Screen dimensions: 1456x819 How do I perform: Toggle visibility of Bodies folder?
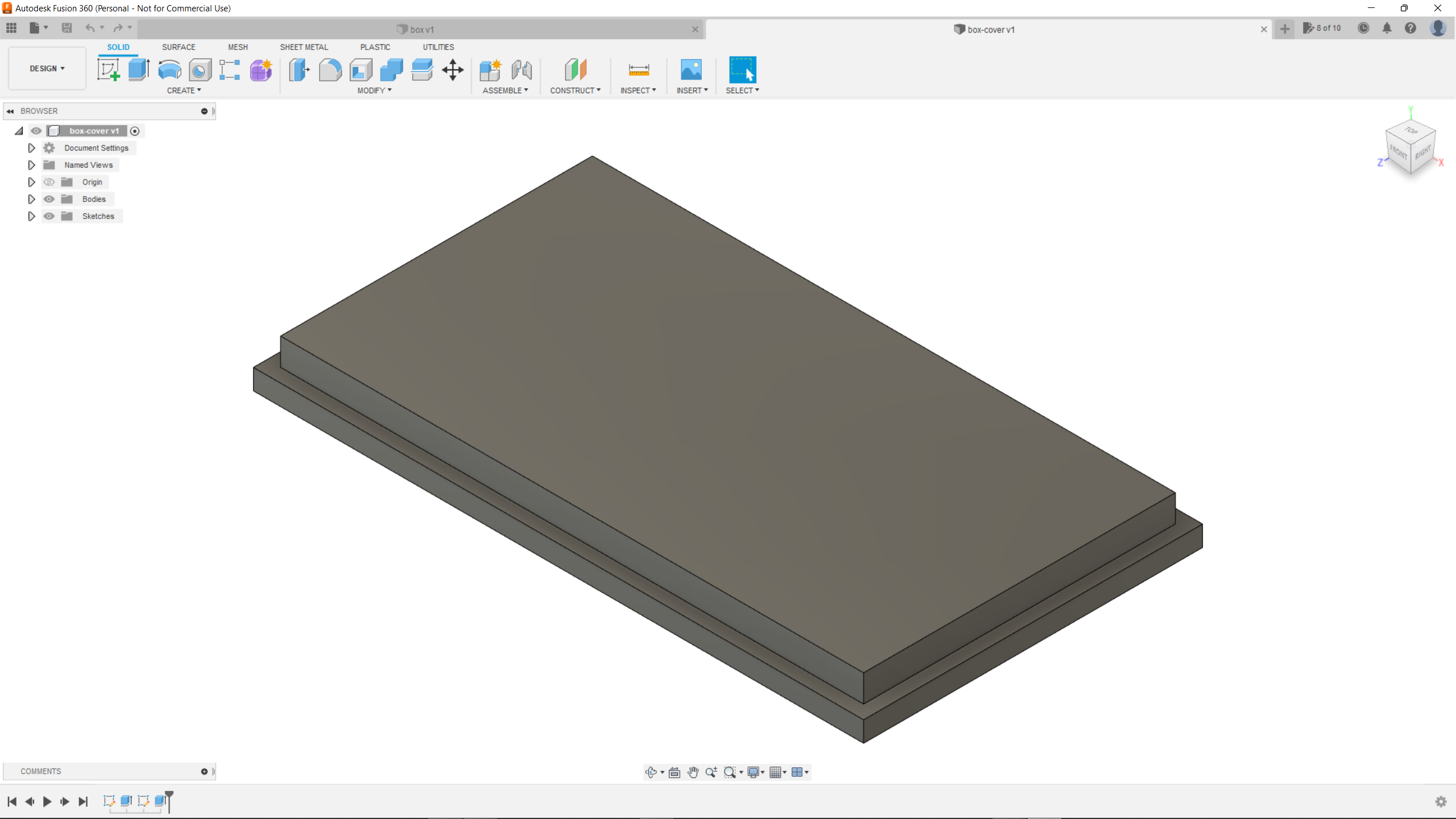point(49,199)
